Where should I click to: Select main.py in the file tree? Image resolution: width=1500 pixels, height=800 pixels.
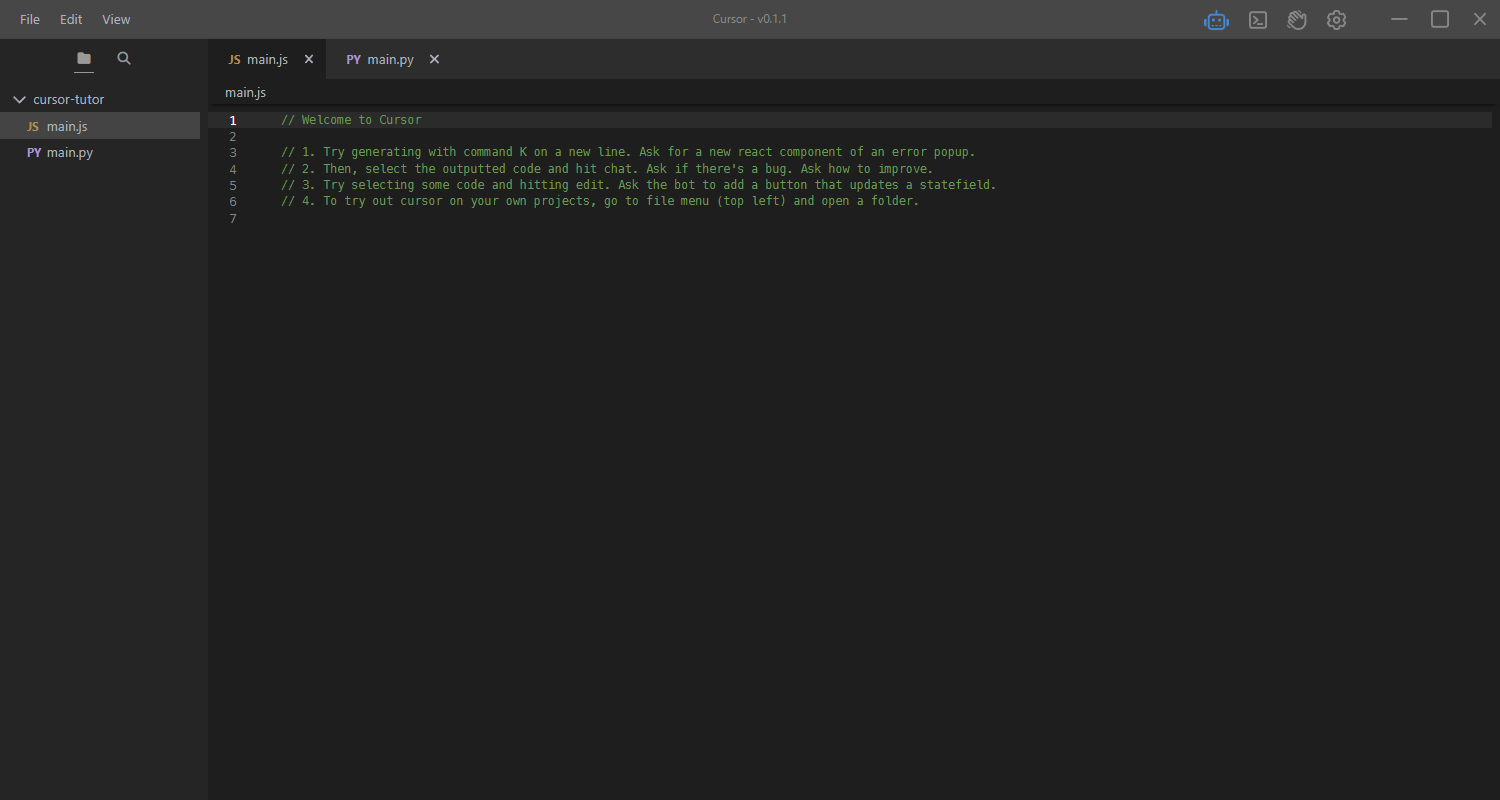click(100, 152)
